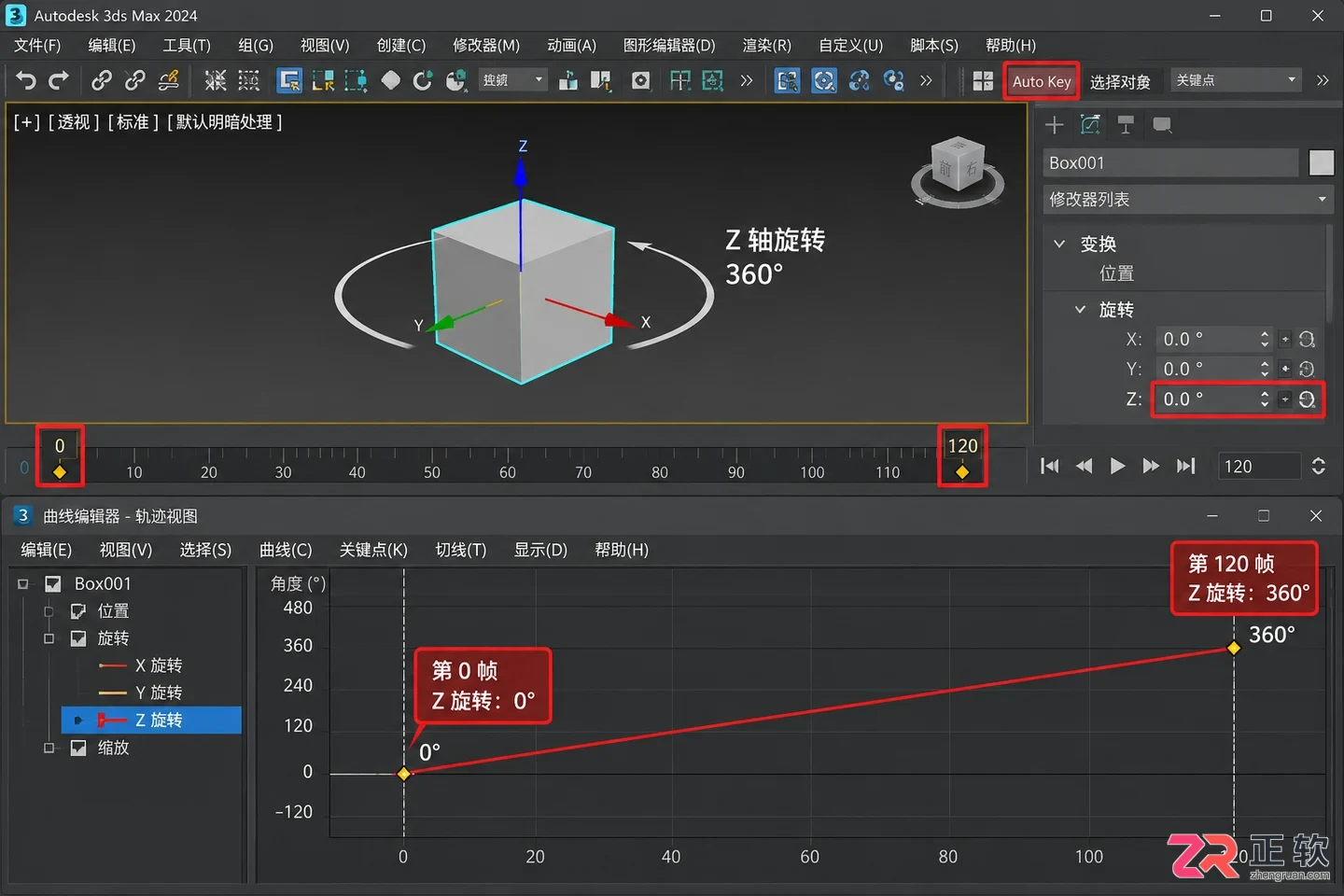Open the 切线(T) menu in curve editor

(461, 550)
